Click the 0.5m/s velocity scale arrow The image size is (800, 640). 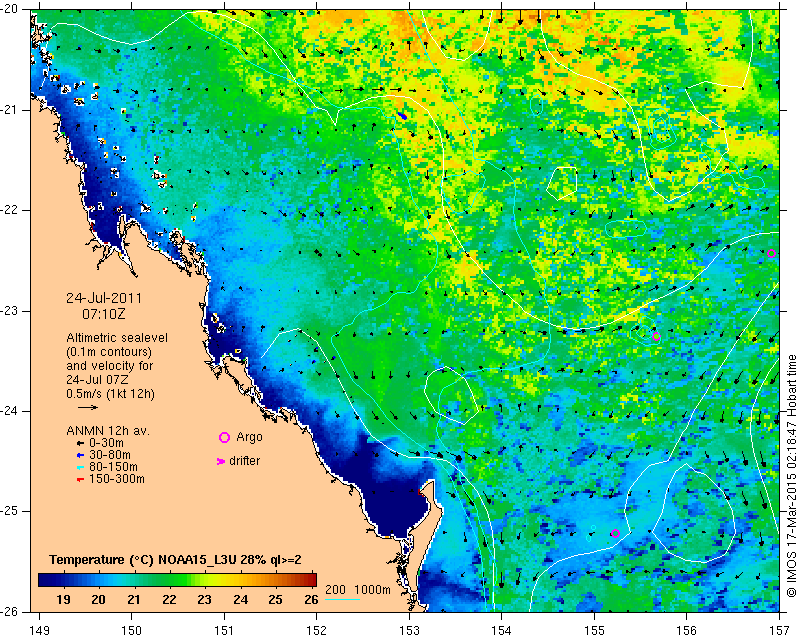click(88, 407)
